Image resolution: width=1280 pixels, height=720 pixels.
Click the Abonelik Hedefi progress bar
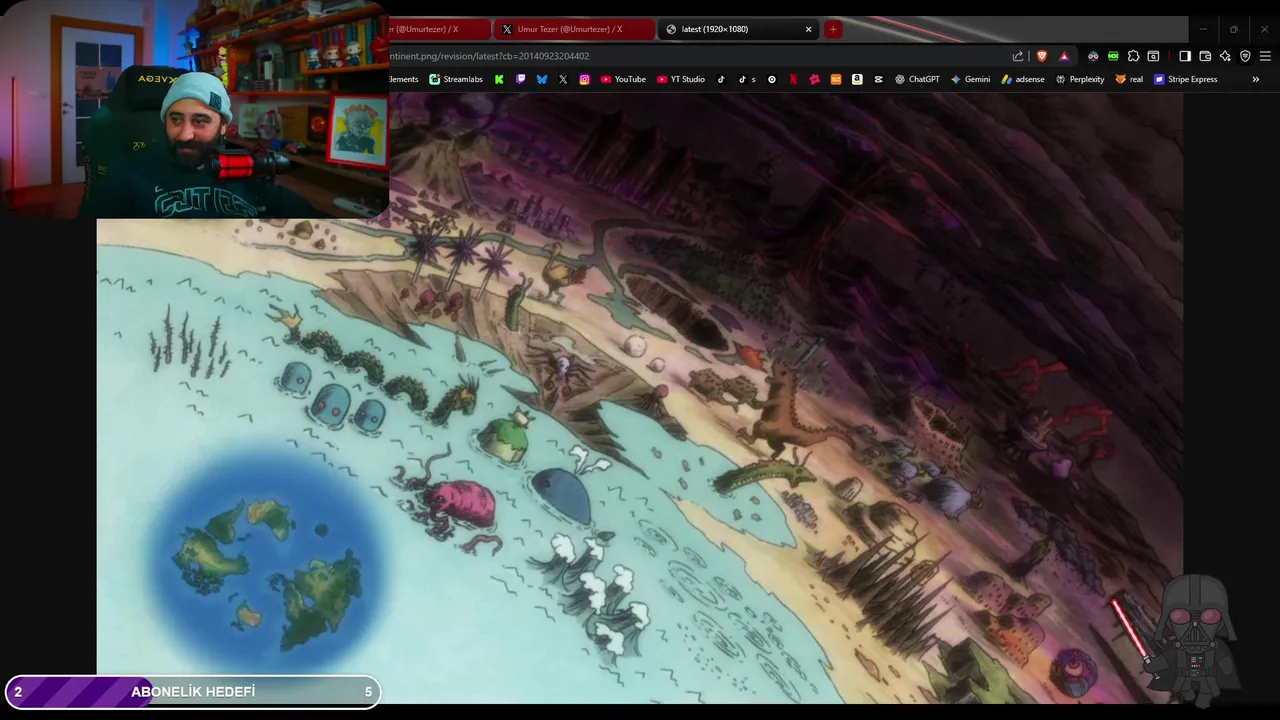click(x=193, y=692)
